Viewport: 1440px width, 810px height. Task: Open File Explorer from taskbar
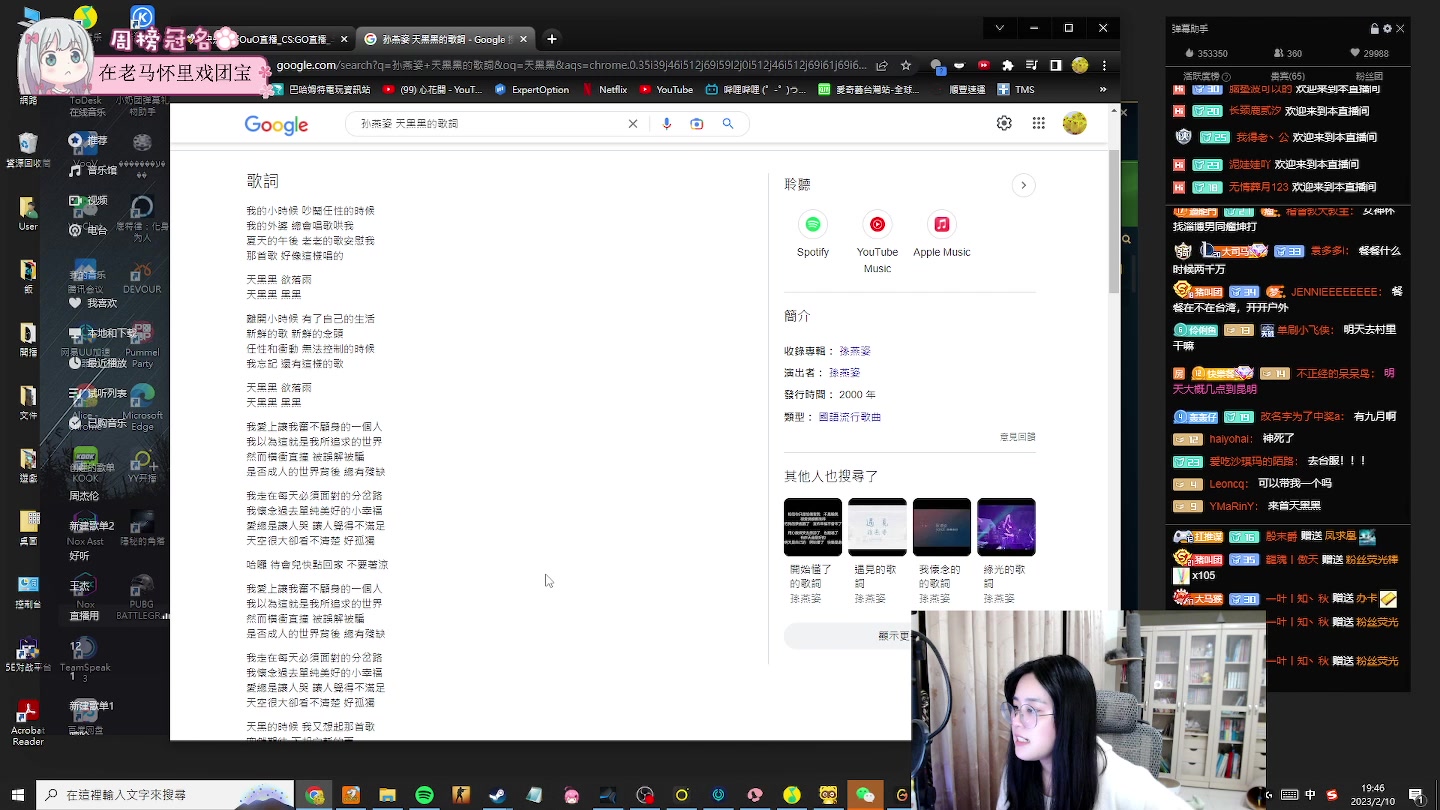(387, 795)
